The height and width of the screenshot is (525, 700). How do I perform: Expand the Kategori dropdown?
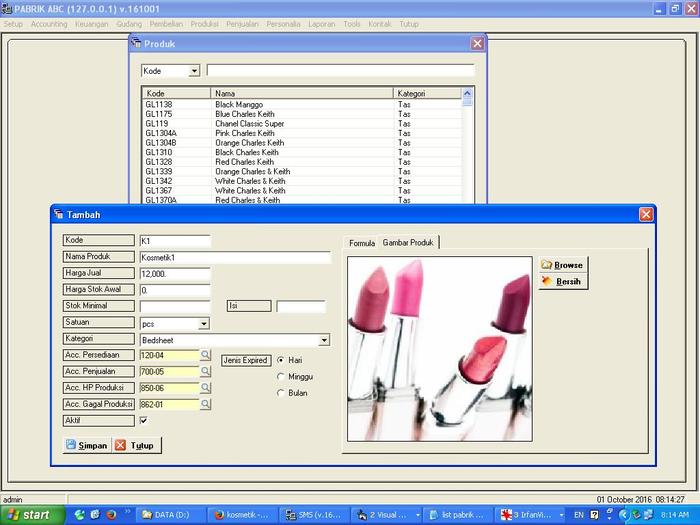pyautogui.click(x=324, y=339)
